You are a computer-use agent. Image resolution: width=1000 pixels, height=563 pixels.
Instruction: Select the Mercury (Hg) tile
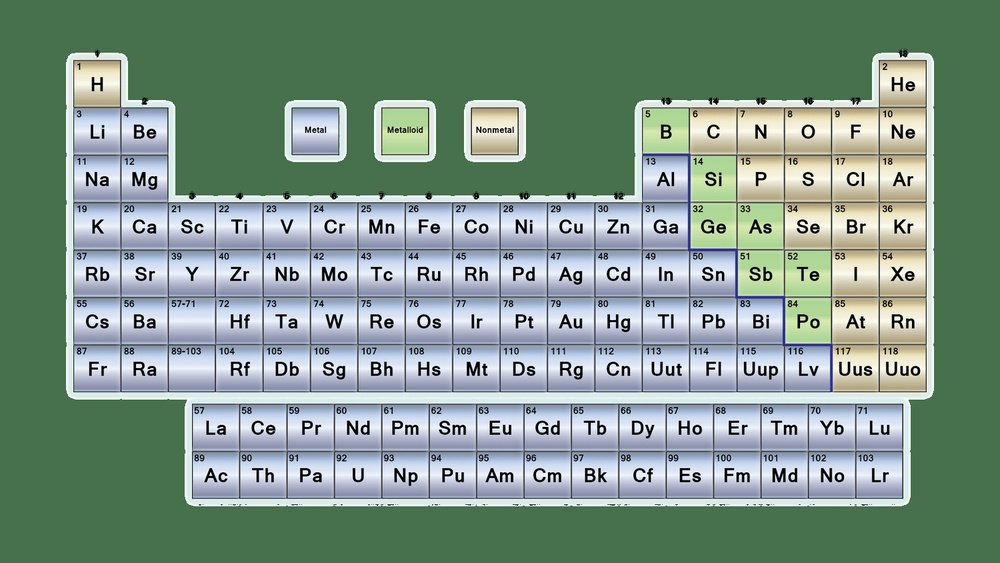pyautogui.click(x=619, y=321)
